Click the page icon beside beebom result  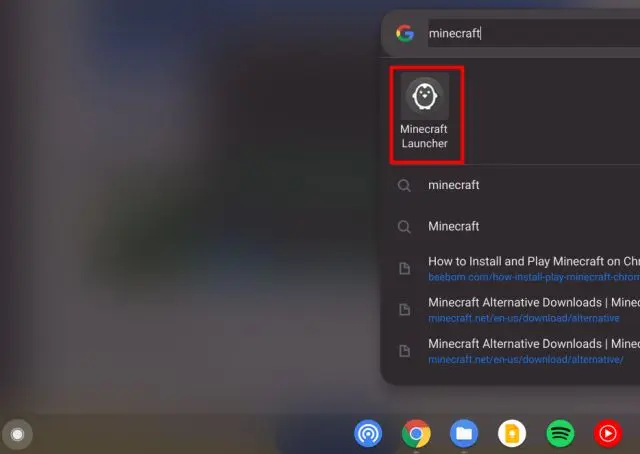404,269
